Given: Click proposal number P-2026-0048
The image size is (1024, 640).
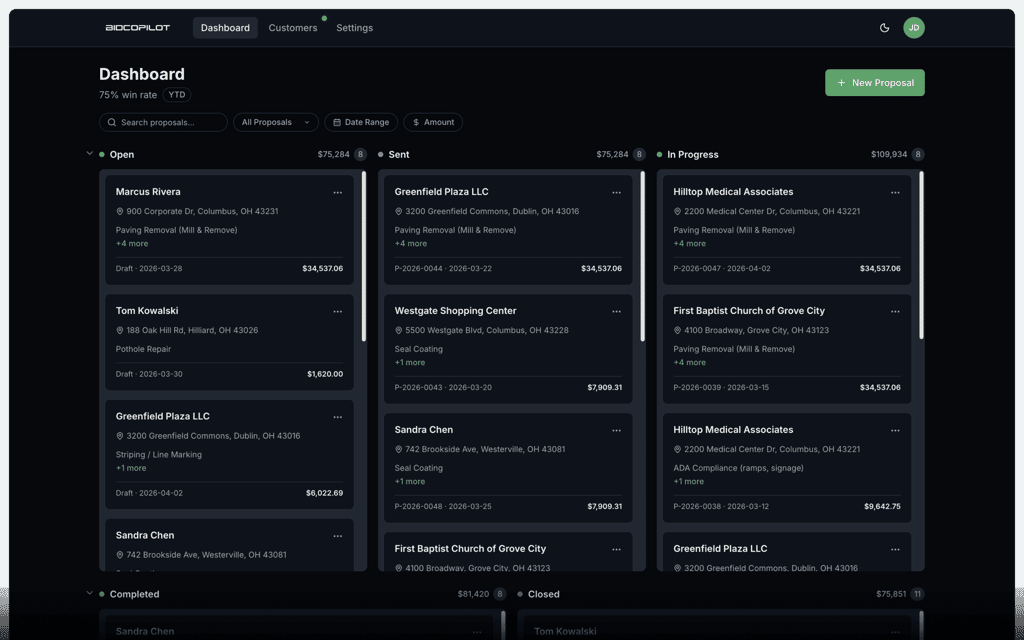Looking at the screenshot, I should [x=418, y=506].
